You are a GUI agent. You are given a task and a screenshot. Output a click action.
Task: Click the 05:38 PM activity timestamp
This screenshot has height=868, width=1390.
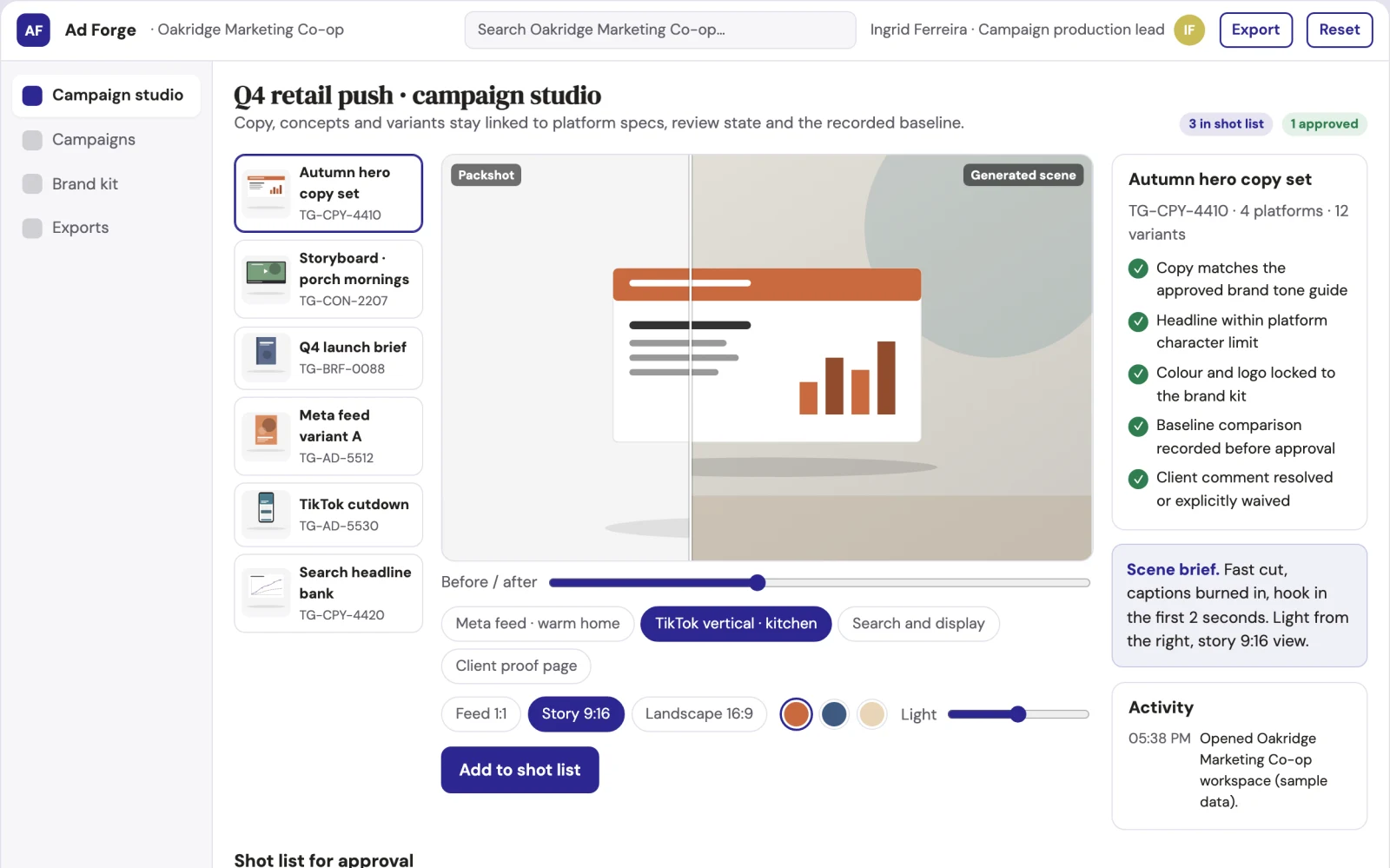pos(1159,739)
